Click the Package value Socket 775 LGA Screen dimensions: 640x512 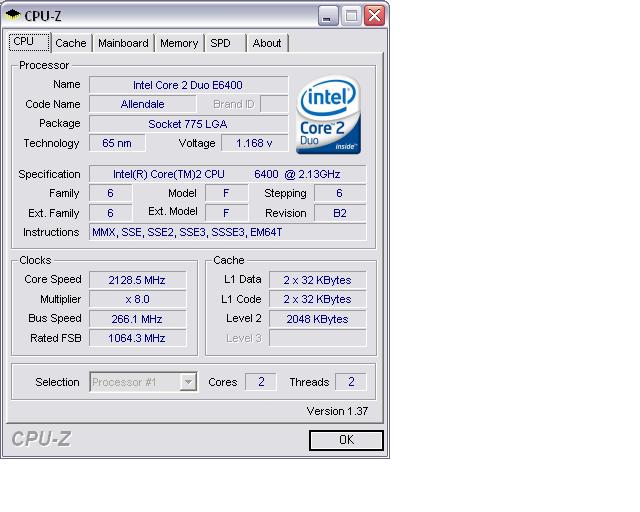tap(188, 124)
